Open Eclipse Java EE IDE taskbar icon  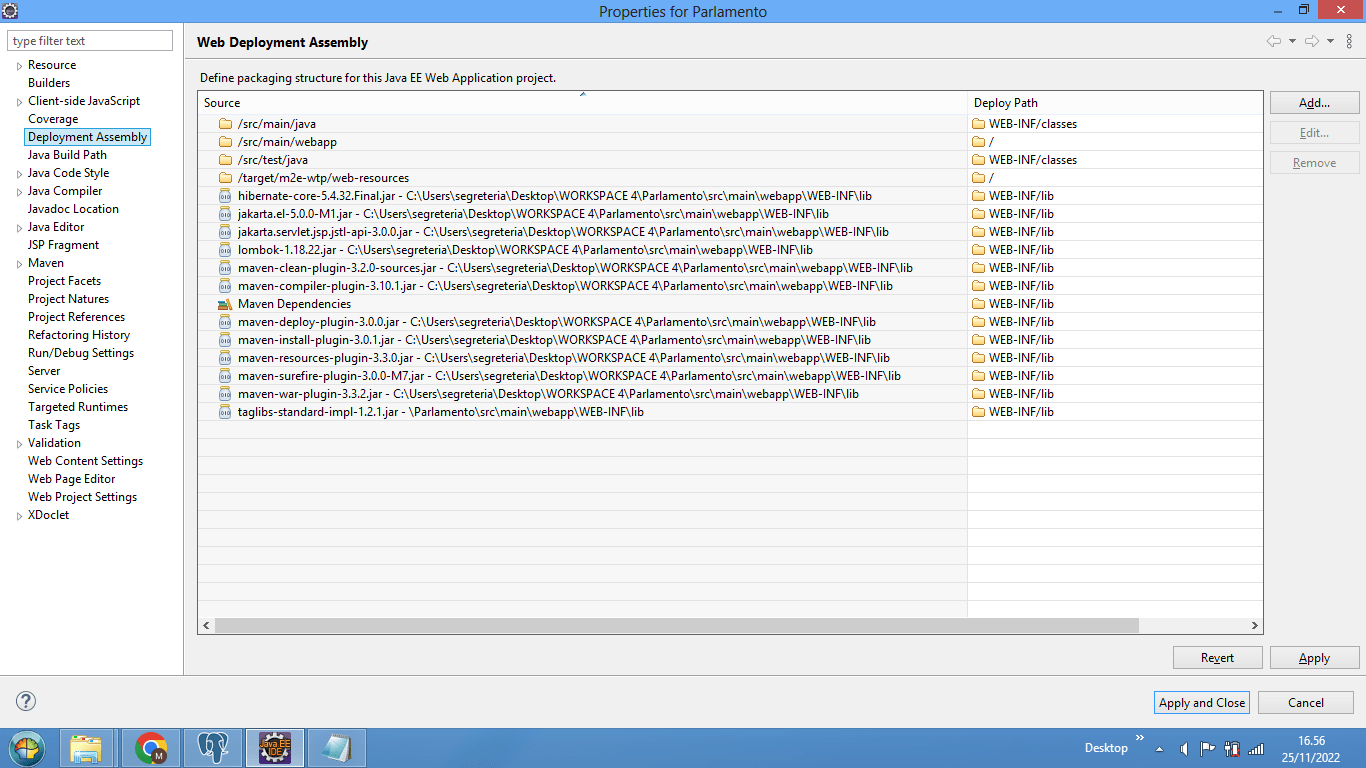pos(274,748)
